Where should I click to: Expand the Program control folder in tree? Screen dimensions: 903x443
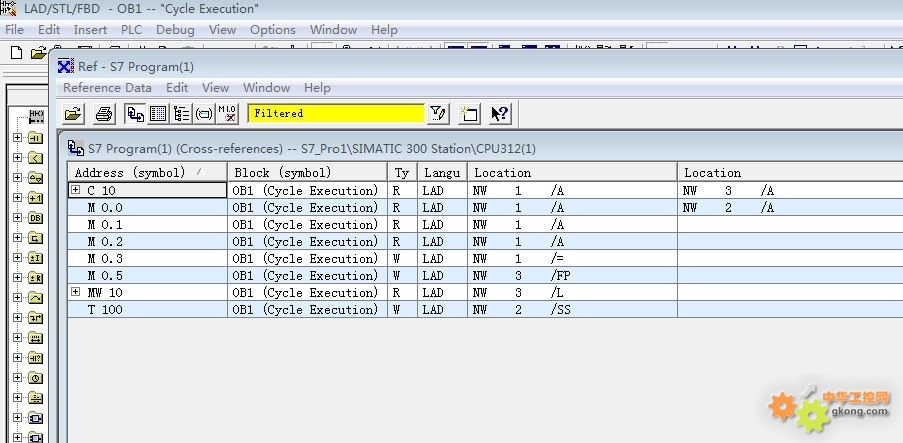coord(17,318)
